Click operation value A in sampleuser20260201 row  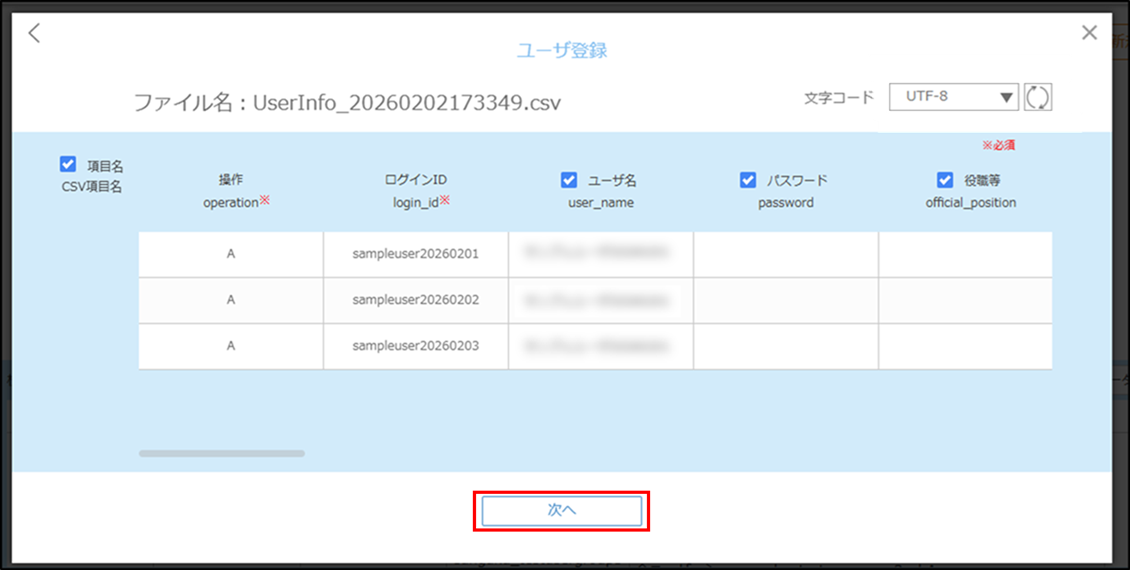pos(231,254)
